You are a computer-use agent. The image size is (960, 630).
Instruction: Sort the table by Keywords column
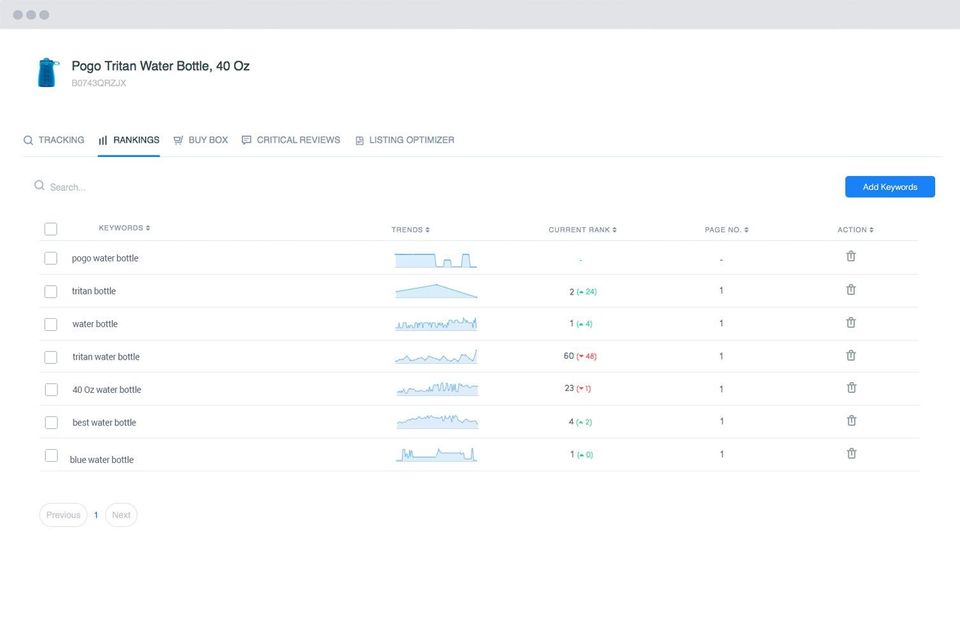coord(124,228)
